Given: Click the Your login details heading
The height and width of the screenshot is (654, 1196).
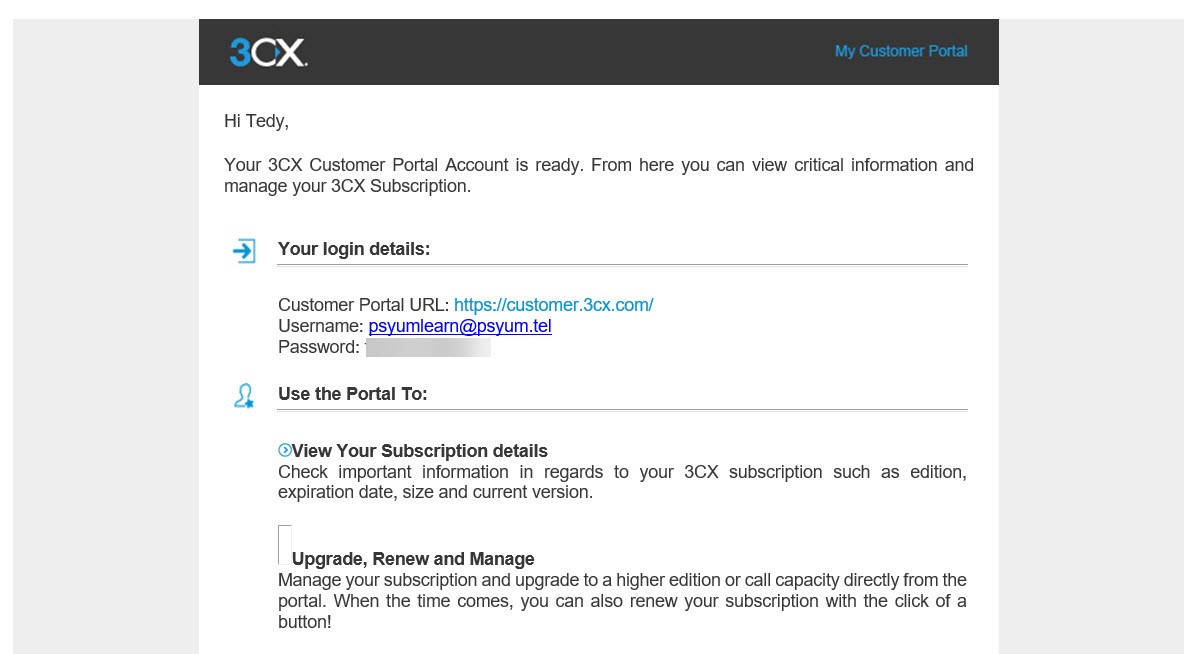Looking at the screenshot, I should click(x=354, y=249).
